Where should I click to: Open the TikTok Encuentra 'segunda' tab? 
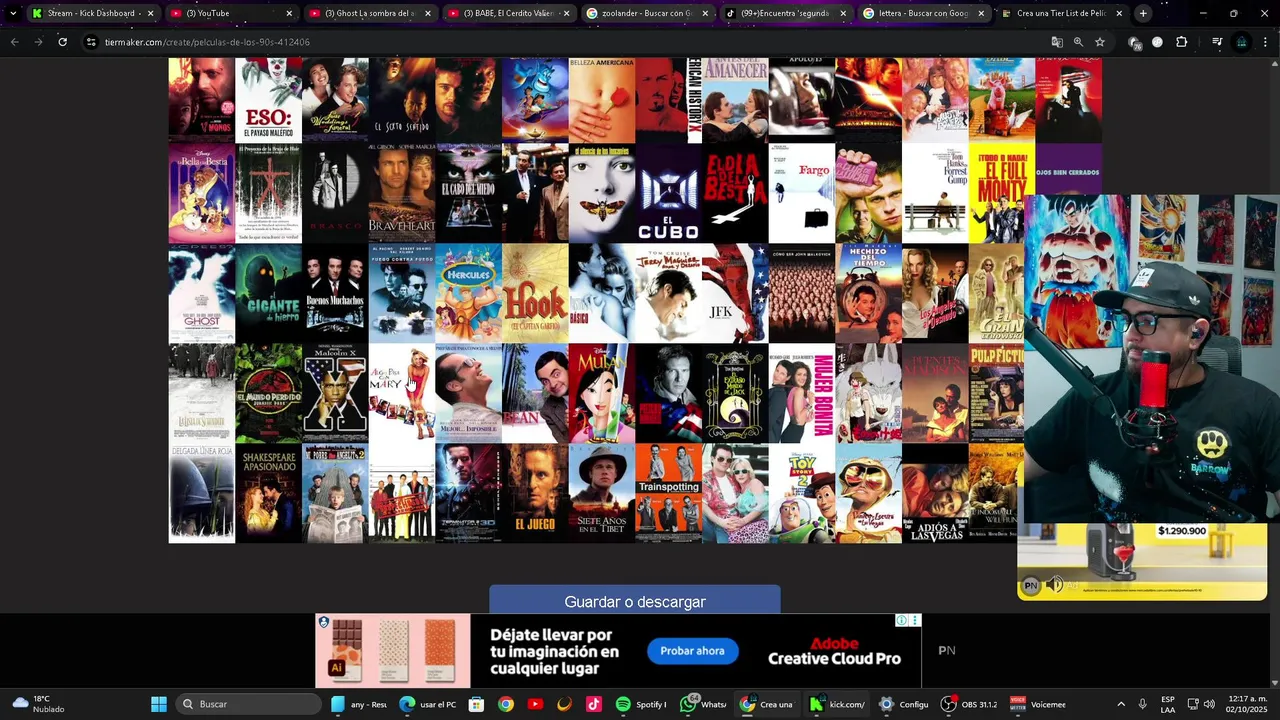(787, 13)
